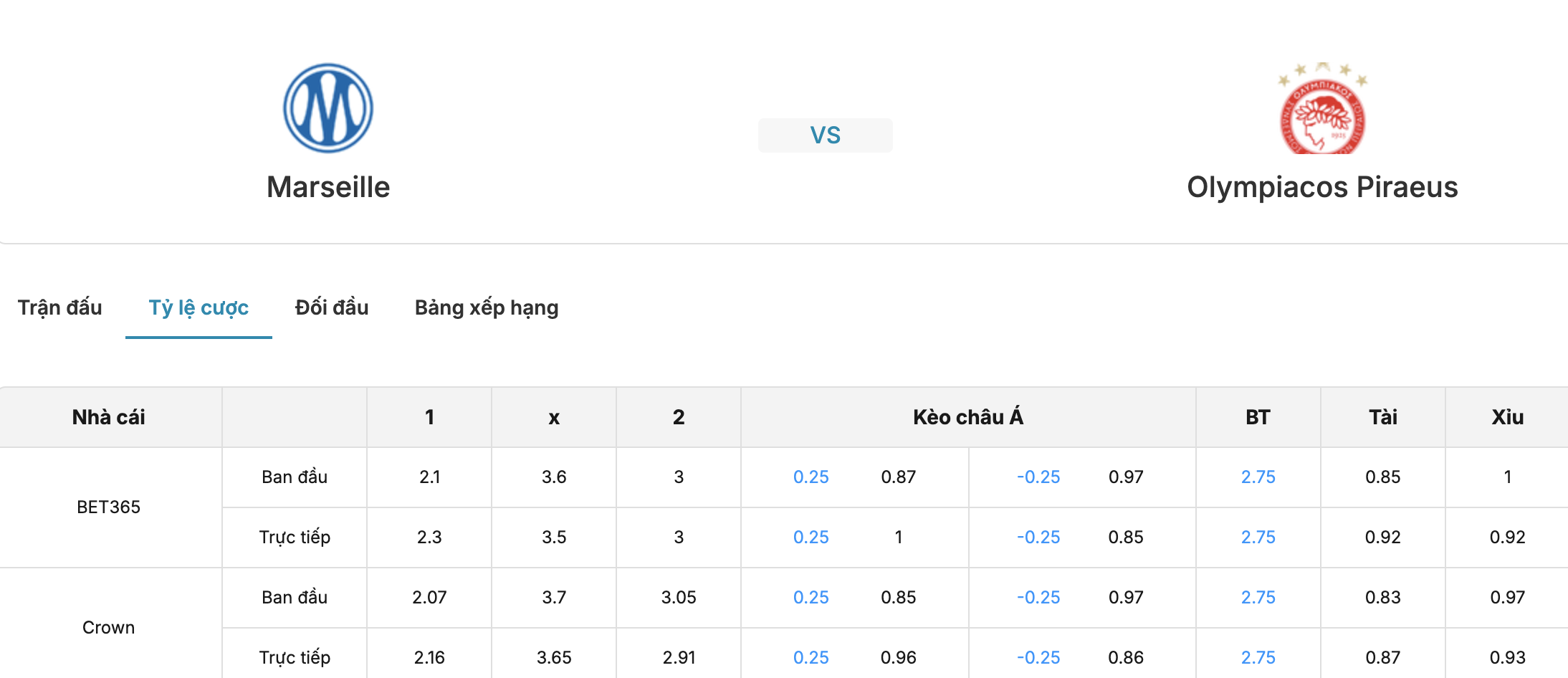The image size is (1568, 678).
Task: Click the Xỉu column header
Action: coord(1508,417)
